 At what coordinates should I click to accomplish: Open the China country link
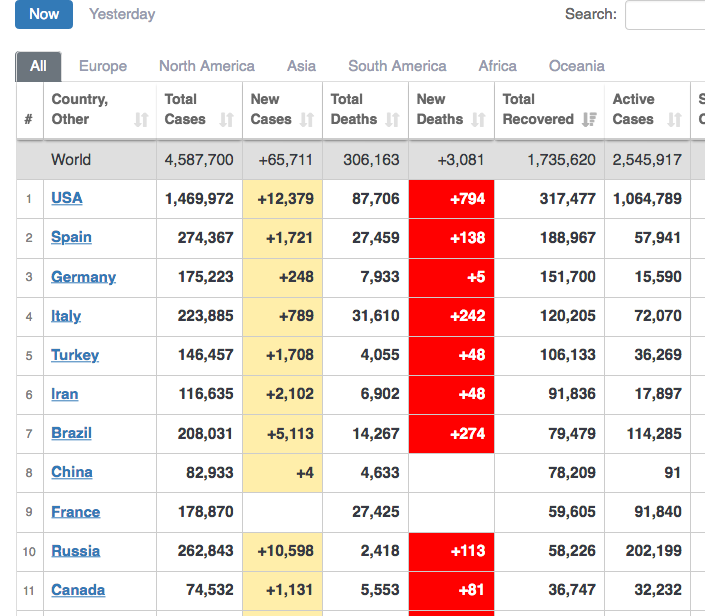[x=72, y=473]
